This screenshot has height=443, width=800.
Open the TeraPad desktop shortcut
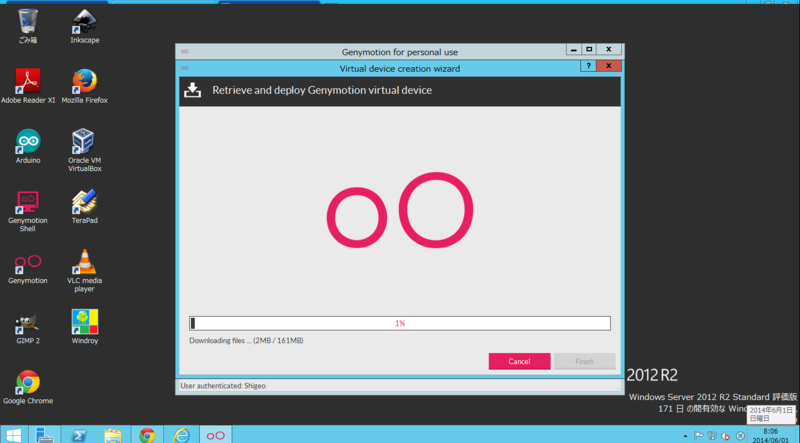[x=85, y=207]
